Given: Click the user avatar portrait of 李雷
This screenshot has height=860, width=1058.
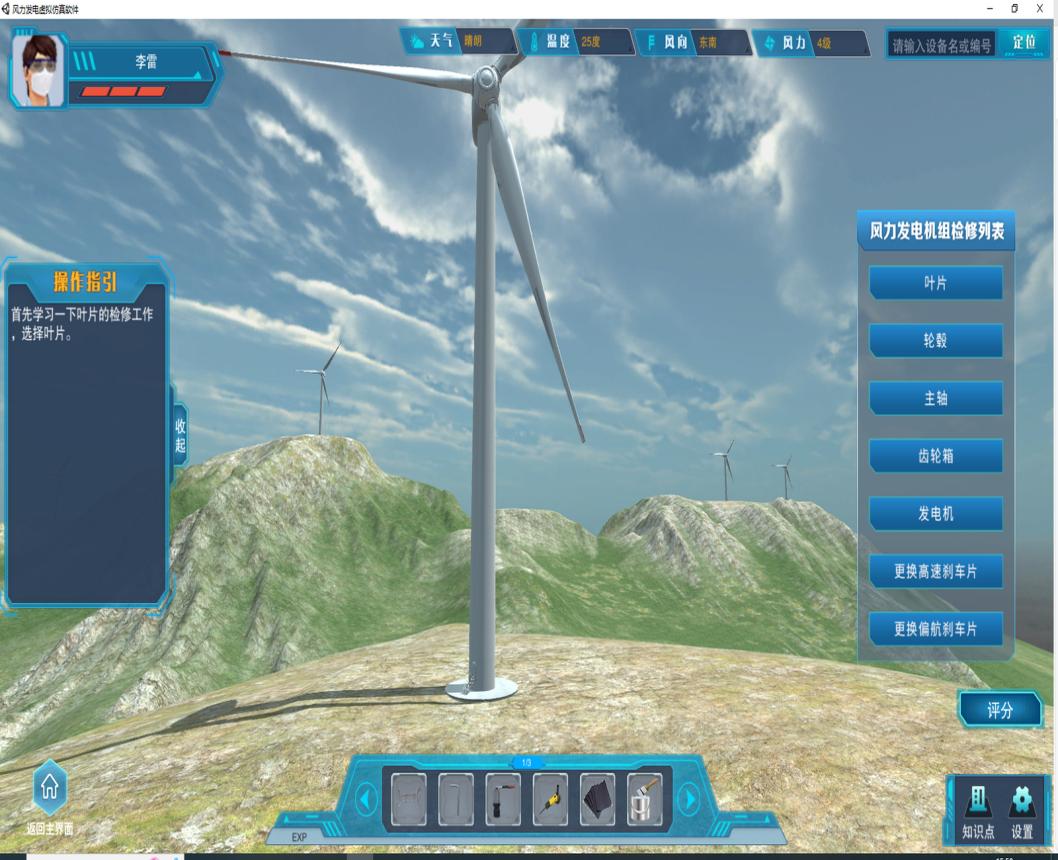Looking at the screenshot, I should [38, 70].
